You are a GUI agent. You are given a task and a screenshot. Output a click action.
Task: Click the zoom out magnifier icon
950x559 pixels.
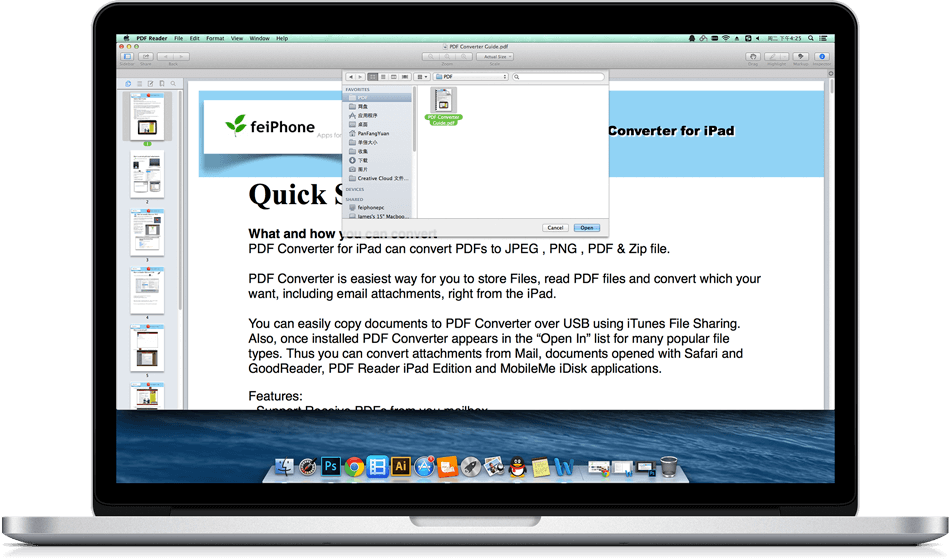pos(431,56)
